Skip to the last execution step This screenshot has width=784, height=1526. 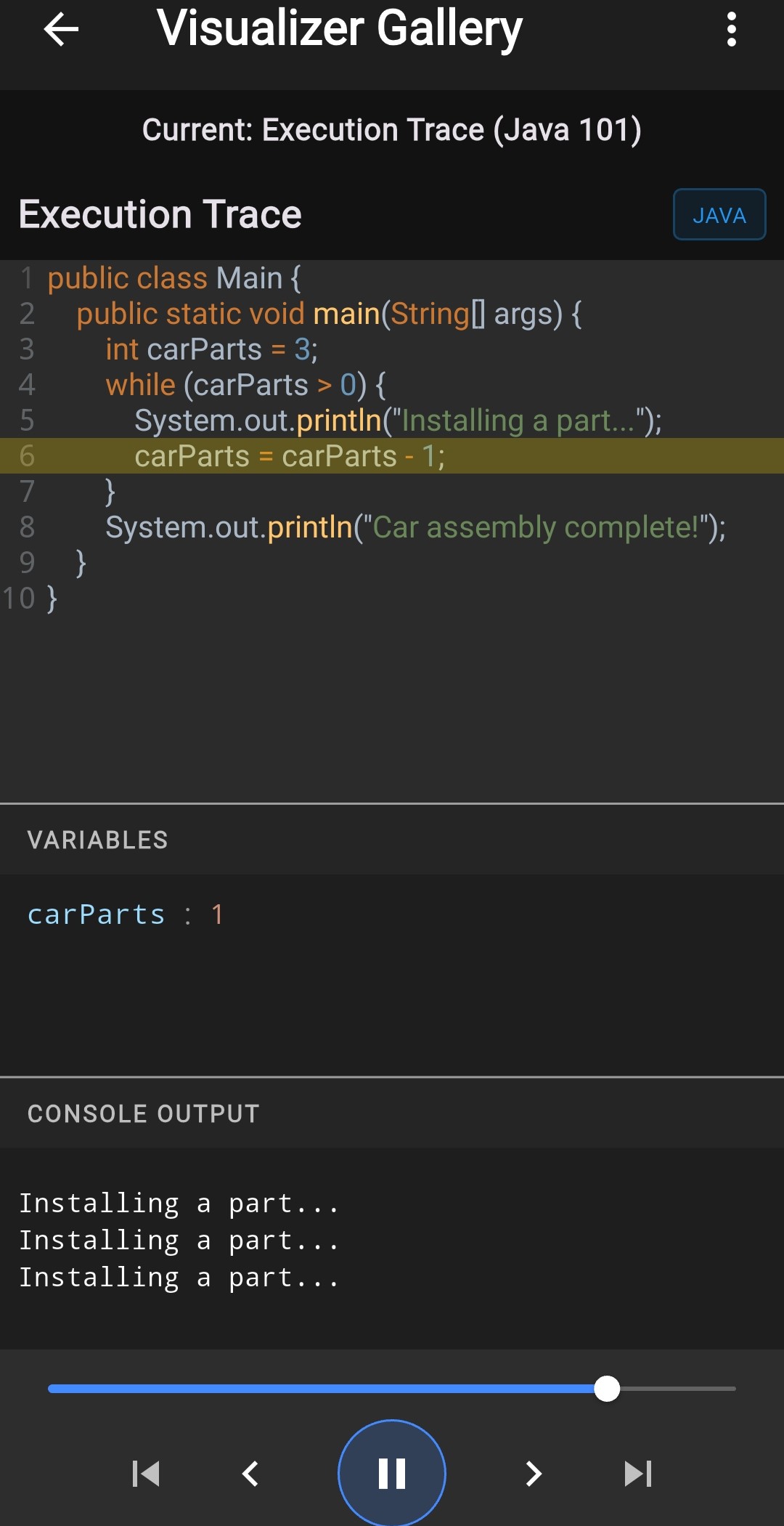[x=637, y=1473]
